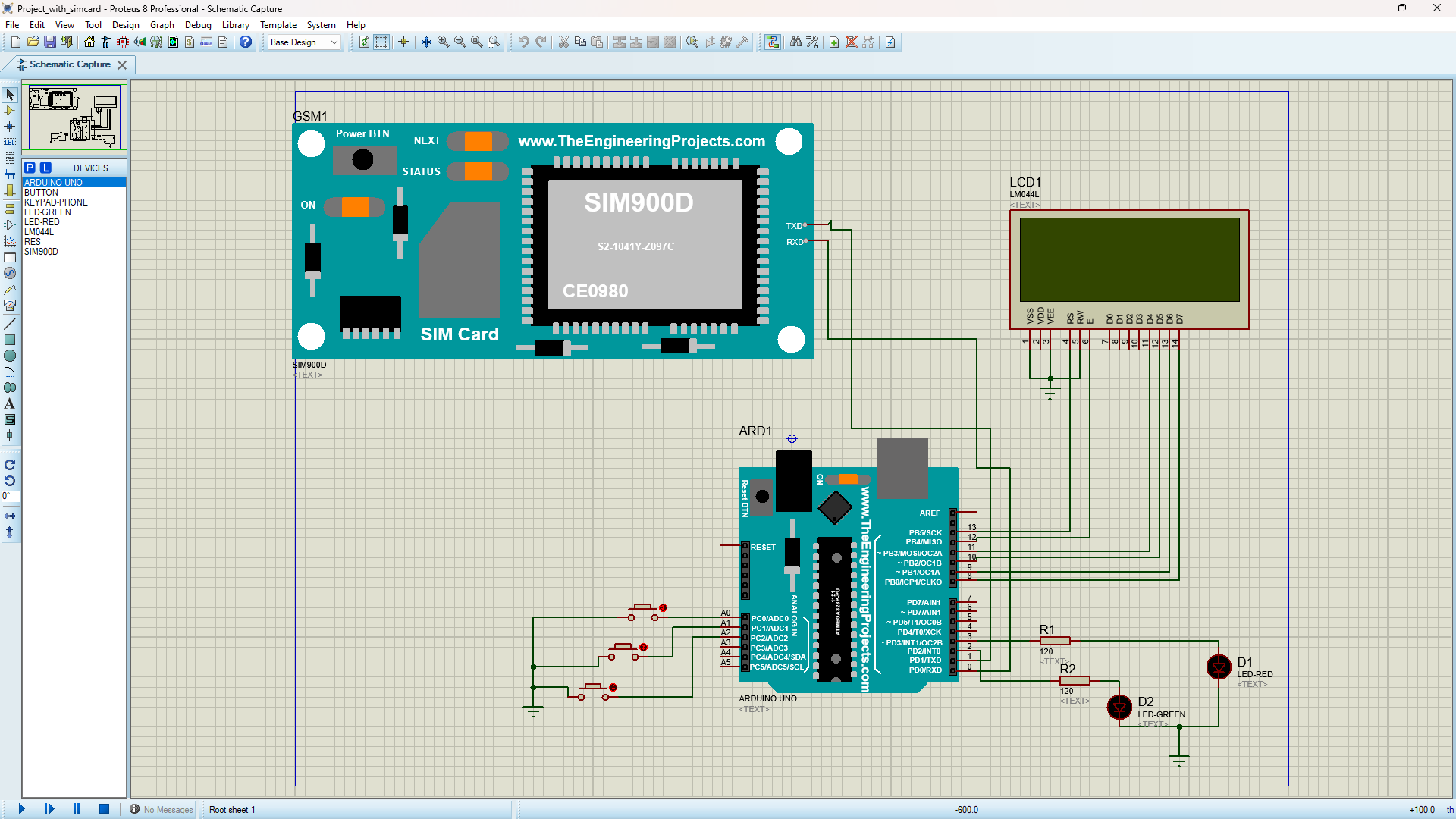Select LED-GREEN in devices list
Image resolution: width=1456 pixels, height=819 pixels.
point(74,212)
